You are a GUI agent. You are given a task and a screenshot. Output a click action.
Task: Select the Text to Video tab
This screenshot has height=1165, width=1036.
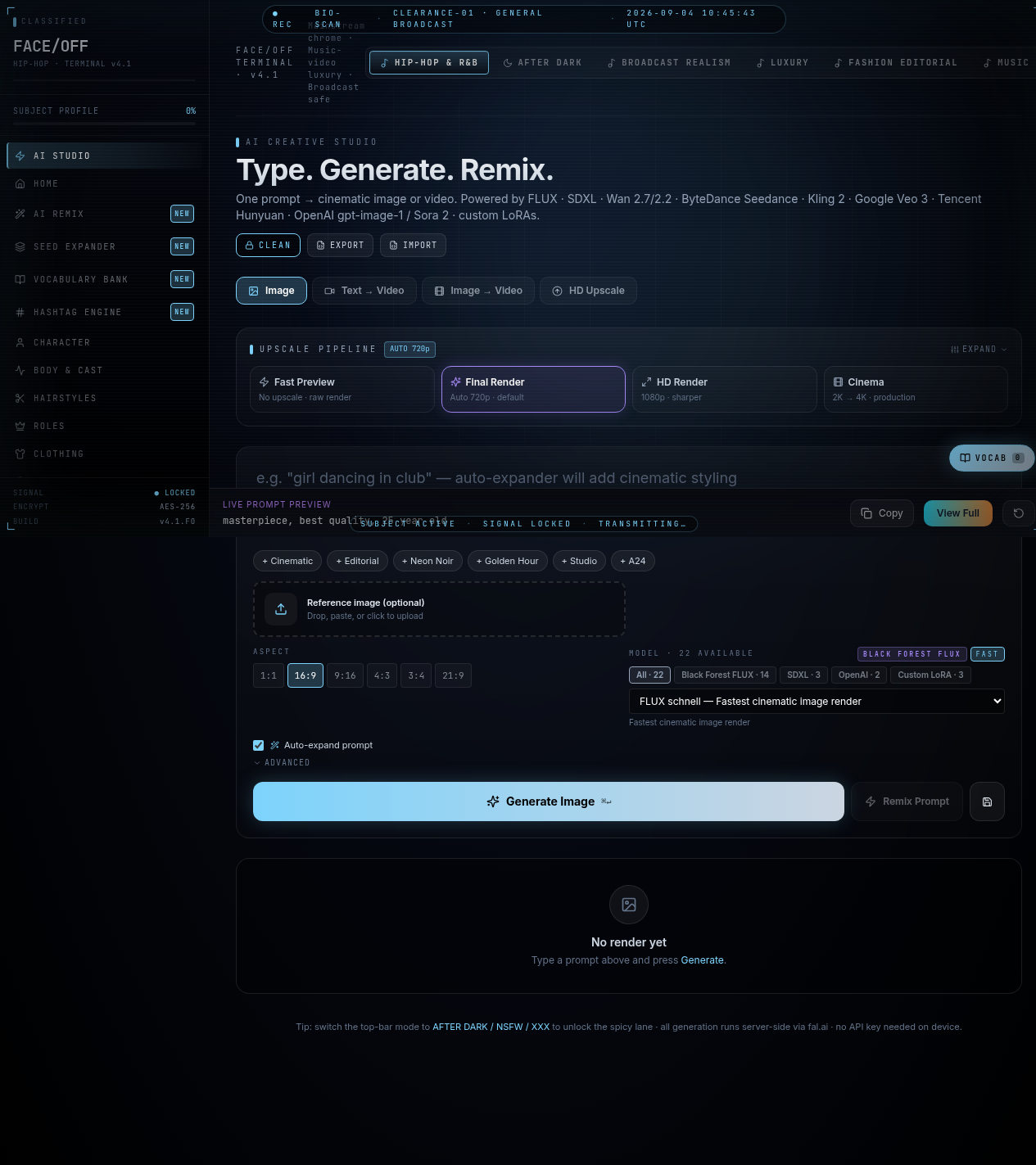364,291
